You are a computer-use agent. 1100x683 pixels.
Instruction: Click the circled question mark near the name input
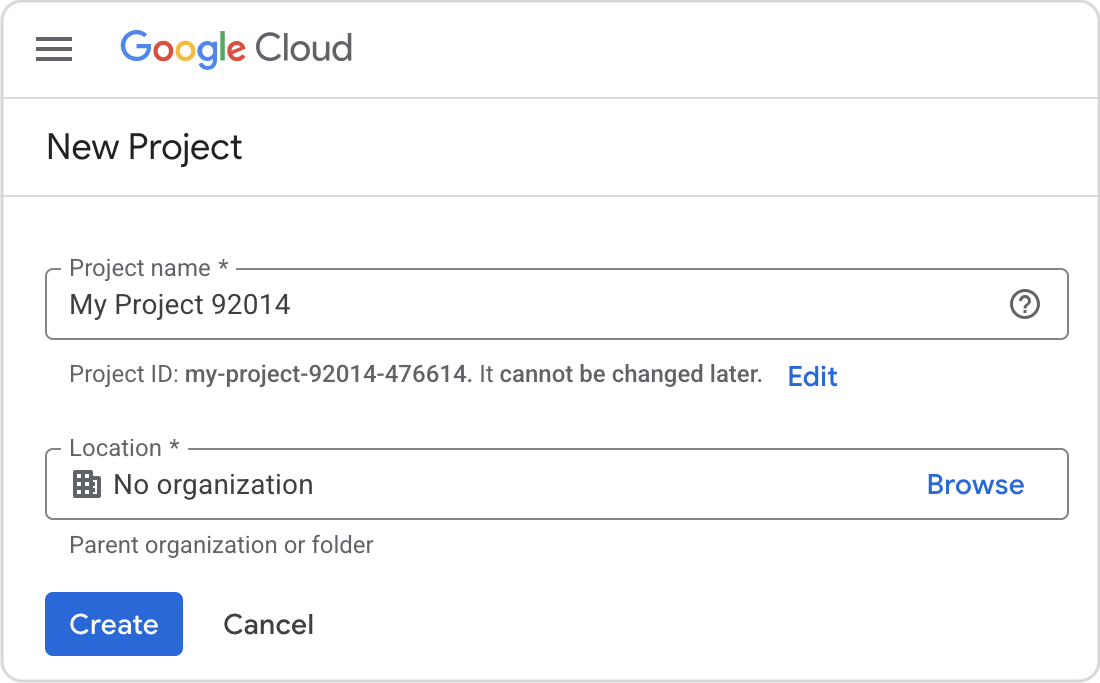(1024, 304)
